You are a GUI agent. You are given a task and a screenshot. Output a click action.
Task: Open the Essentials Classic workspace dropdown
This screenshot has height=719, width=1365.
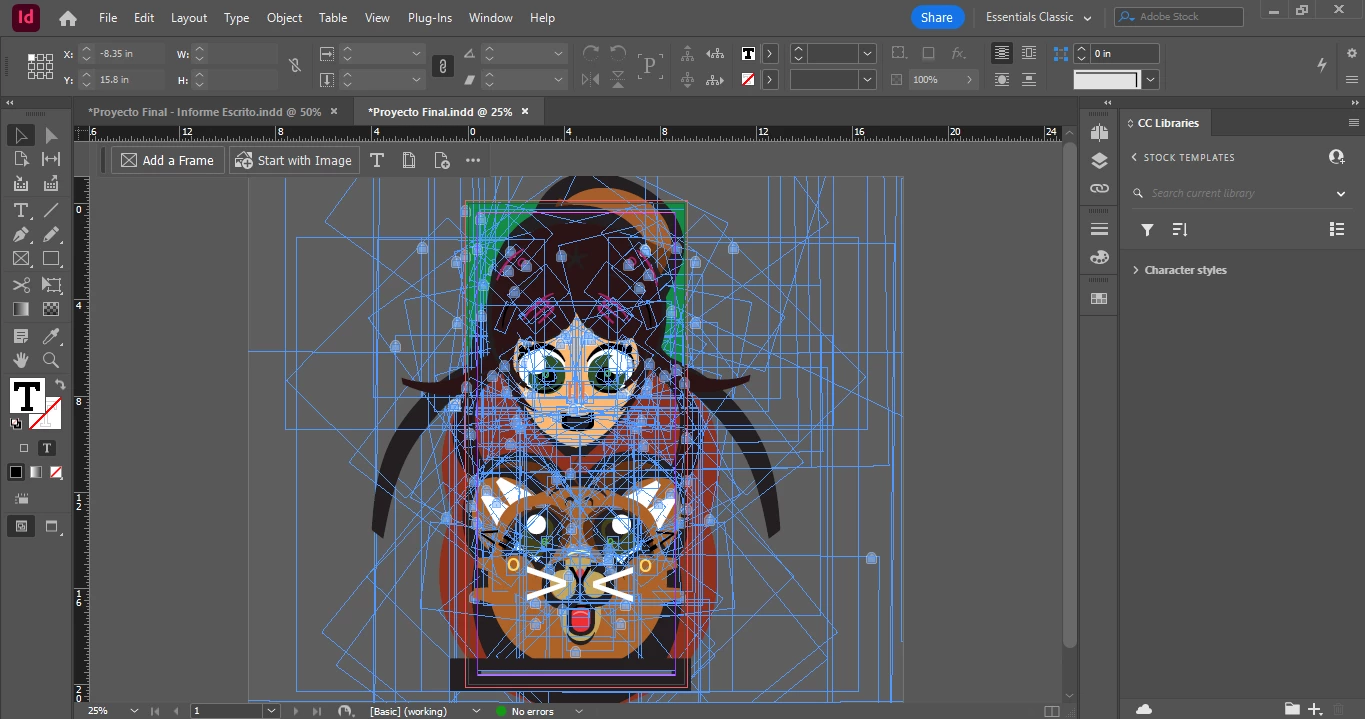1039,17
